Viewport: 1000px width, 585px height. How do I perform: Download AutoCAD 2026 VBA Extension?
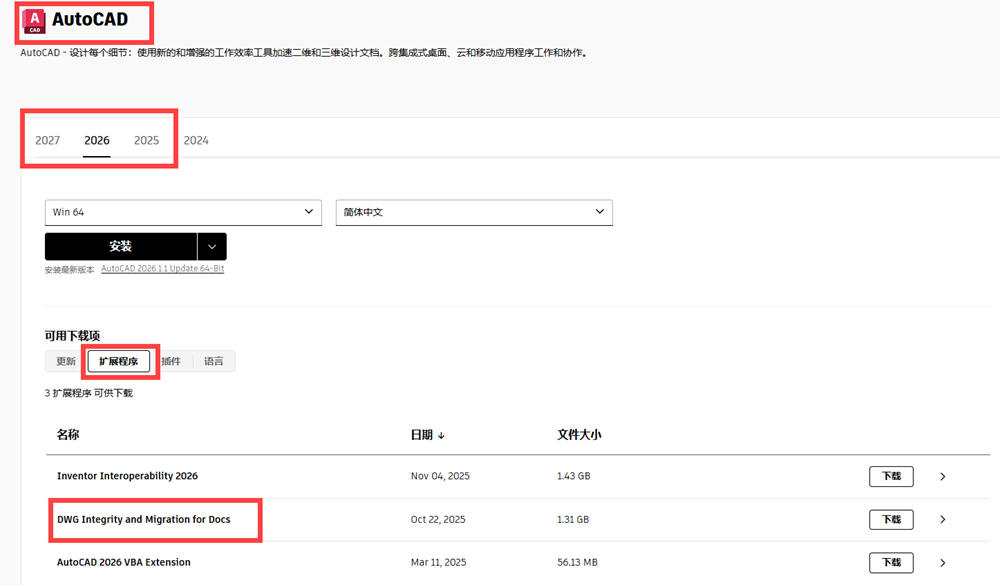coord(891,563)
